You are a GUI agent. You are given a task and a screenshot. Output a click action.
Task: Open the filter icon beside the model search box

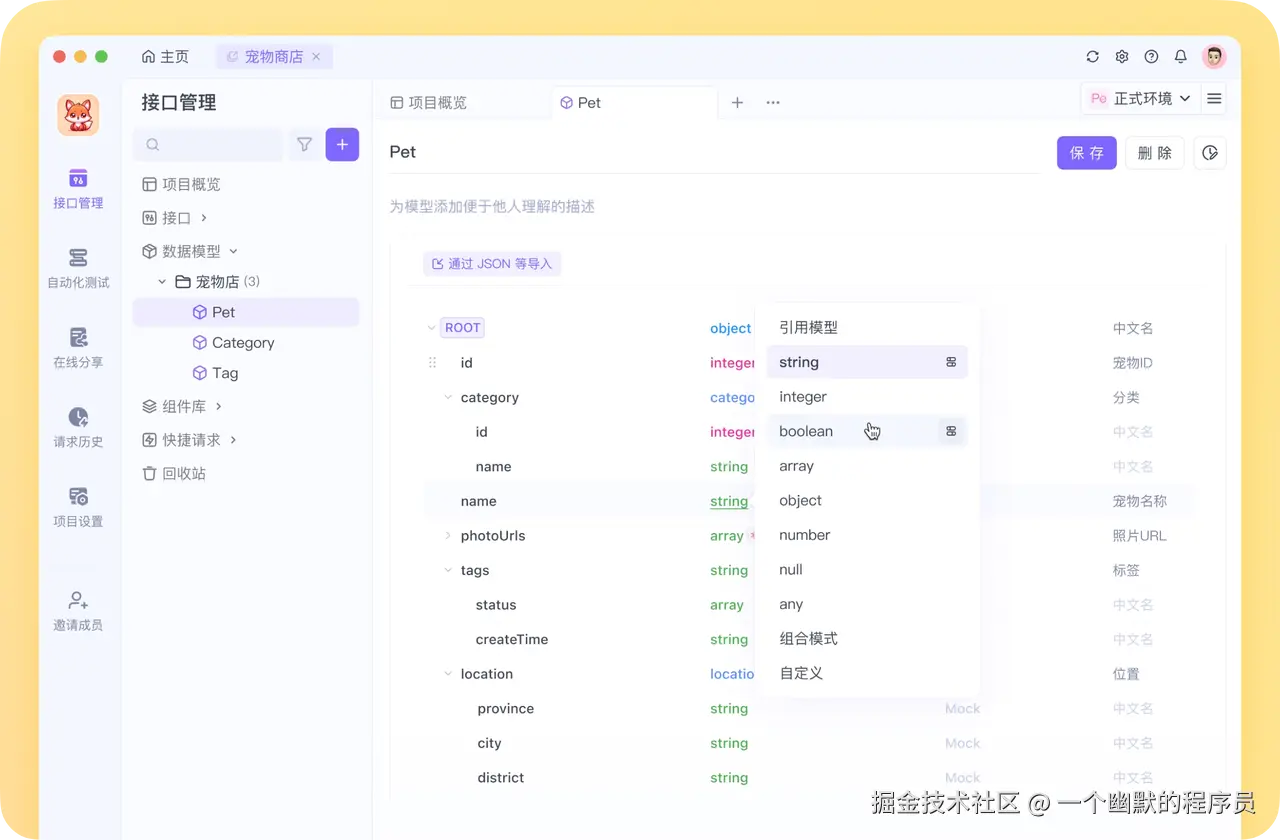coord(304,144)
